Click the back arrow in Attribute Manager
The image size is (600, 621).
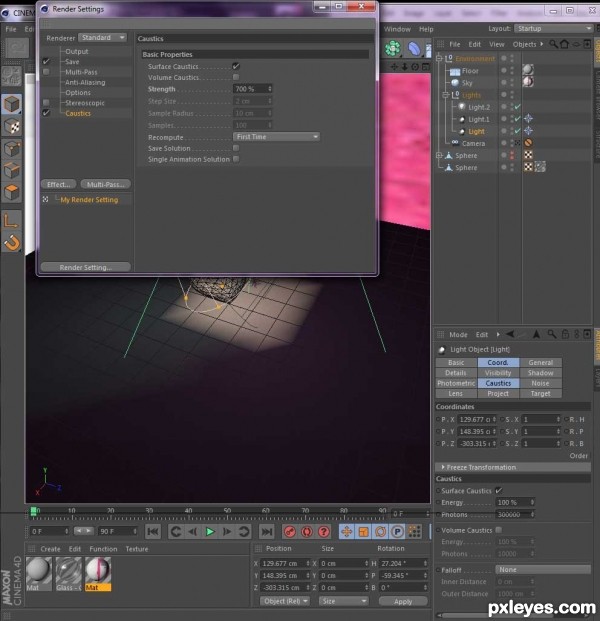click(510, 334)
